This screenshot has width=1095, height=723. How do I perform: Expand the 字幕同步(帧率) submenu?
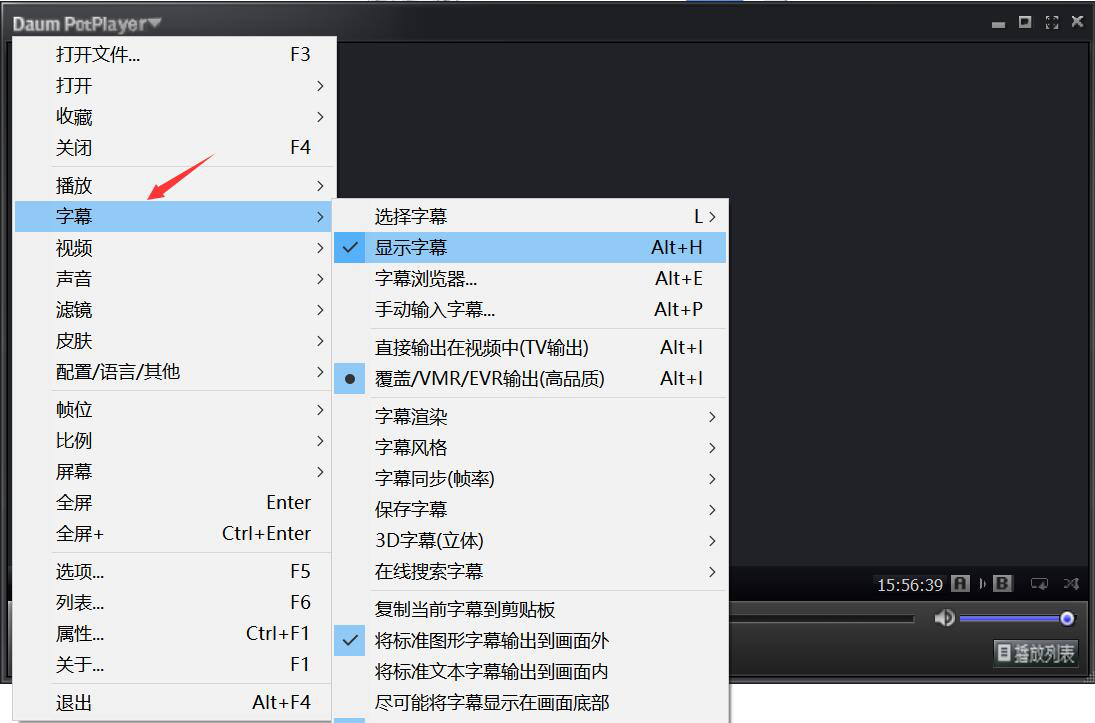tap(530, 479)
